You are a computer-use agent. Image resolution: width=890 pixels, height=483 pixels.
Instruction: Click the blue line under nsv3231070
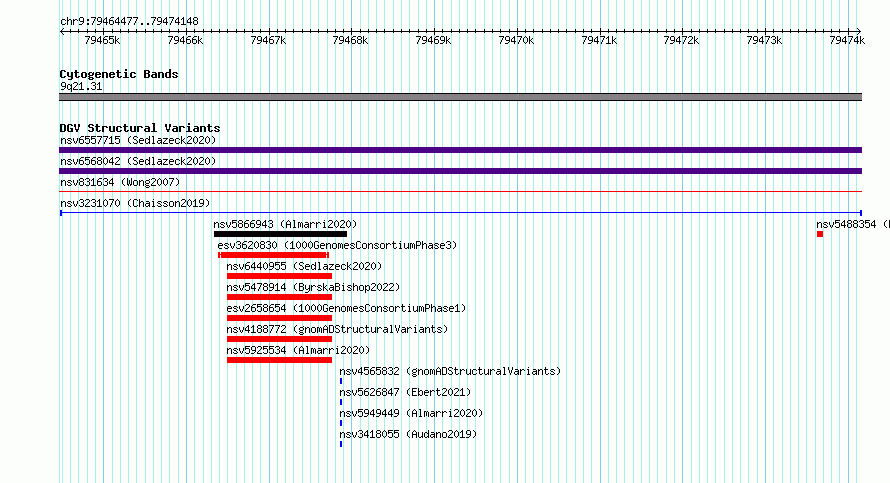(x=460, y=213)
